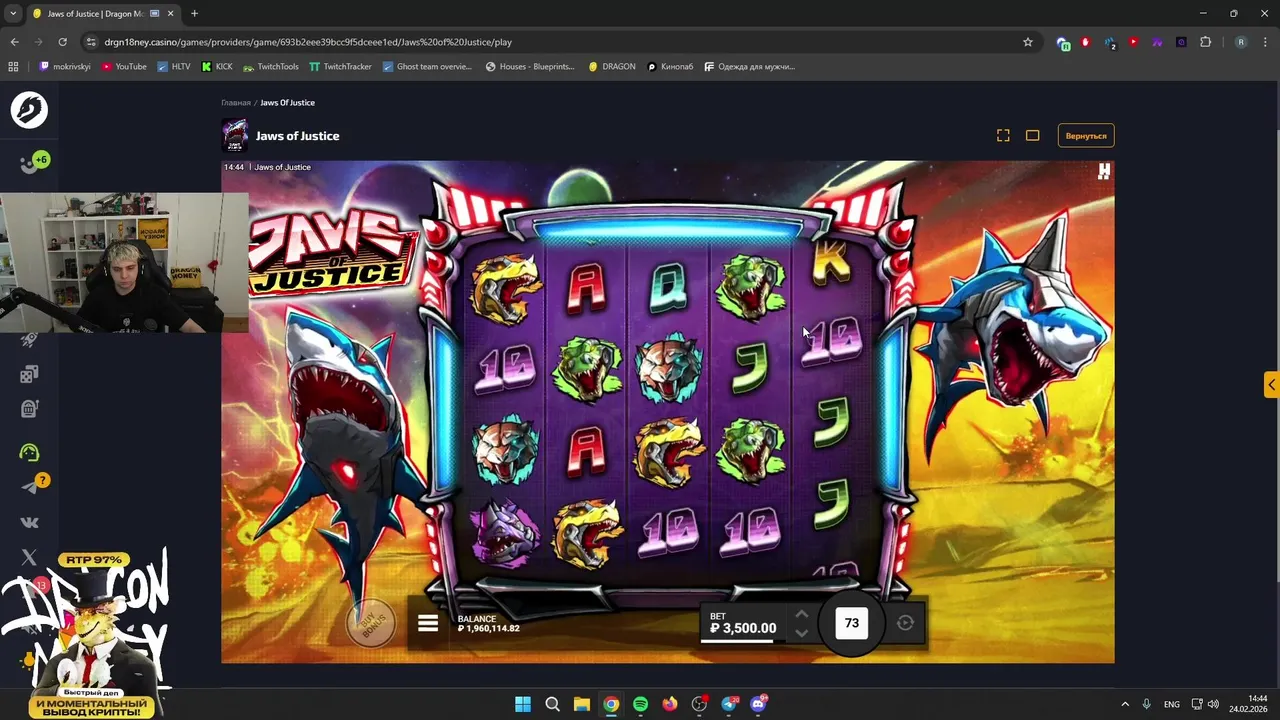Screen dimensions: 1280x720
Task: Click the Hacksaw logo in game corner
Action: coord(1103,172)
